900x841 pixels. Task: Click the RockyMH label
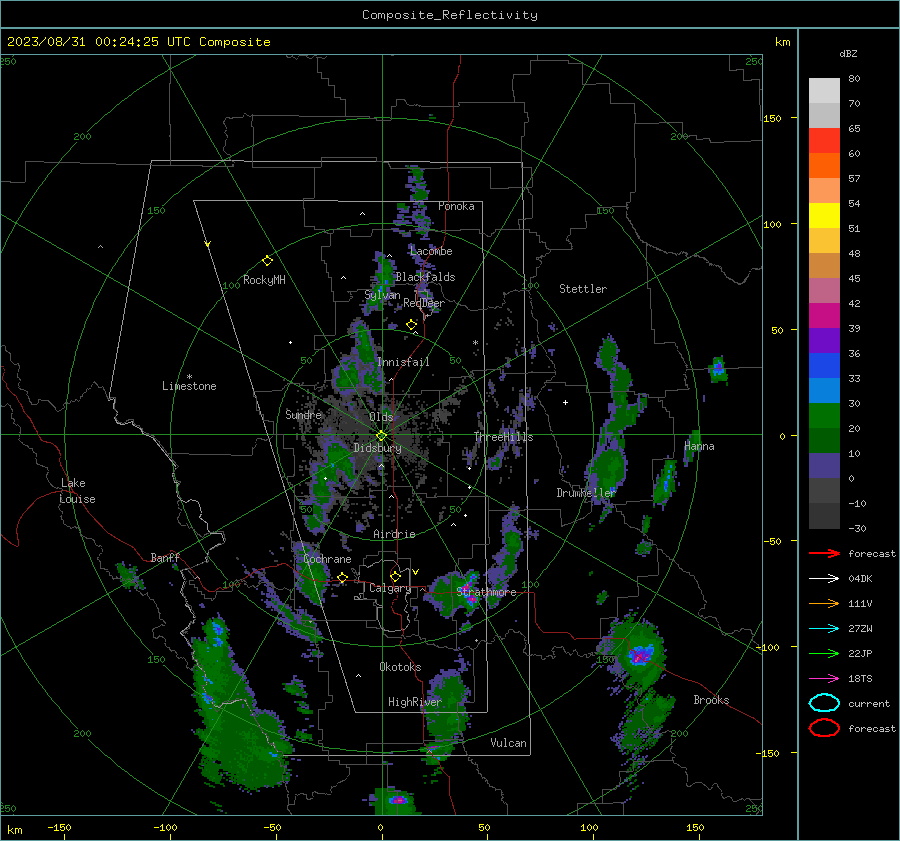point(264,280)
